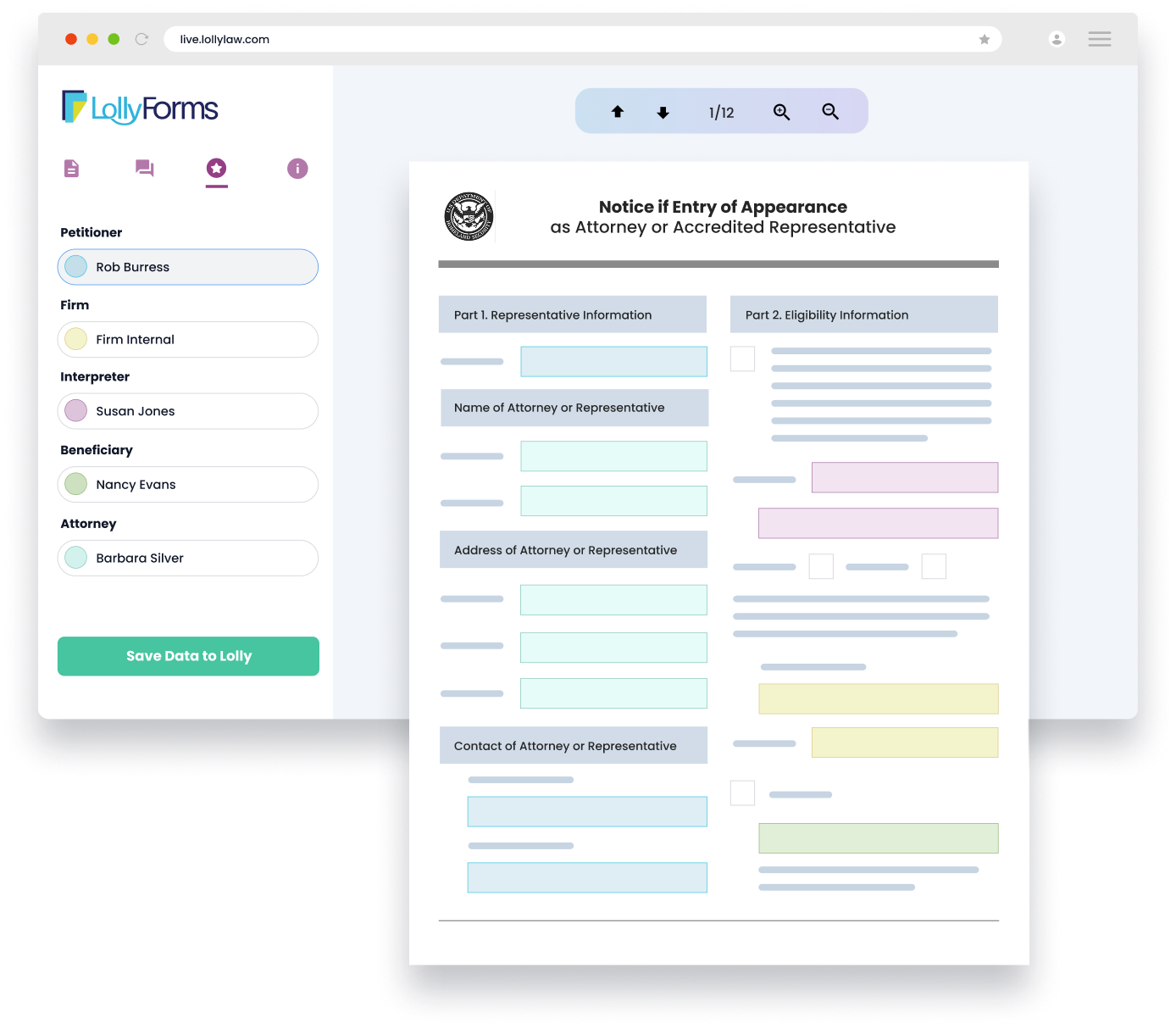This screenshot has width=1176, height=1029.
Task: Open the Susan Jones interpreter selector
Action: [x=188, y=411]
